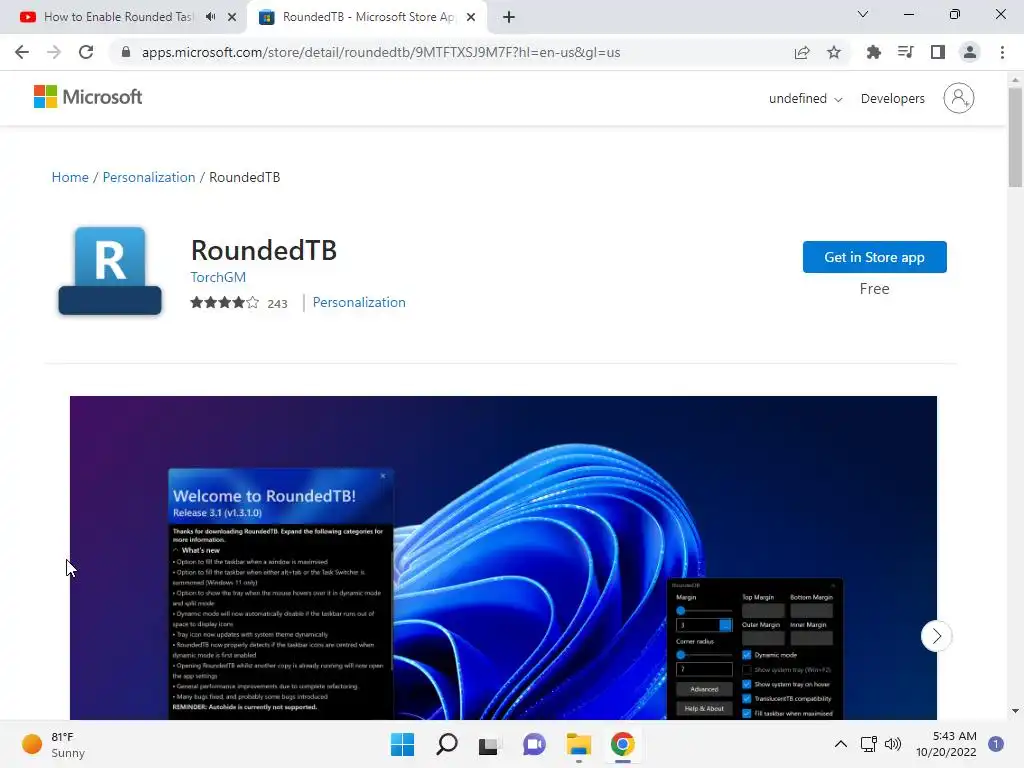
Task: Click the star rating with 243 reviews
Action: [x=238, y=303]
